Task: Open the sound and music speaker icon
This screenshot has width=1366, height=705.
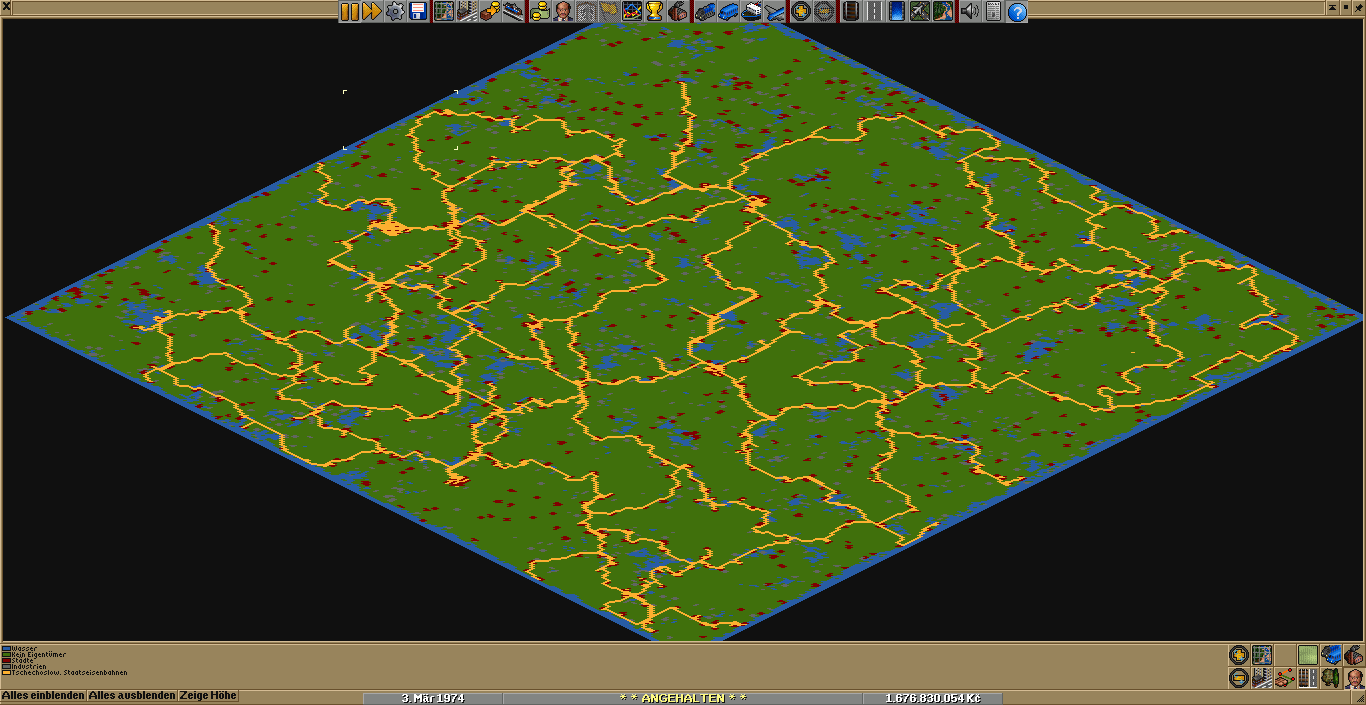Action: 969,11
